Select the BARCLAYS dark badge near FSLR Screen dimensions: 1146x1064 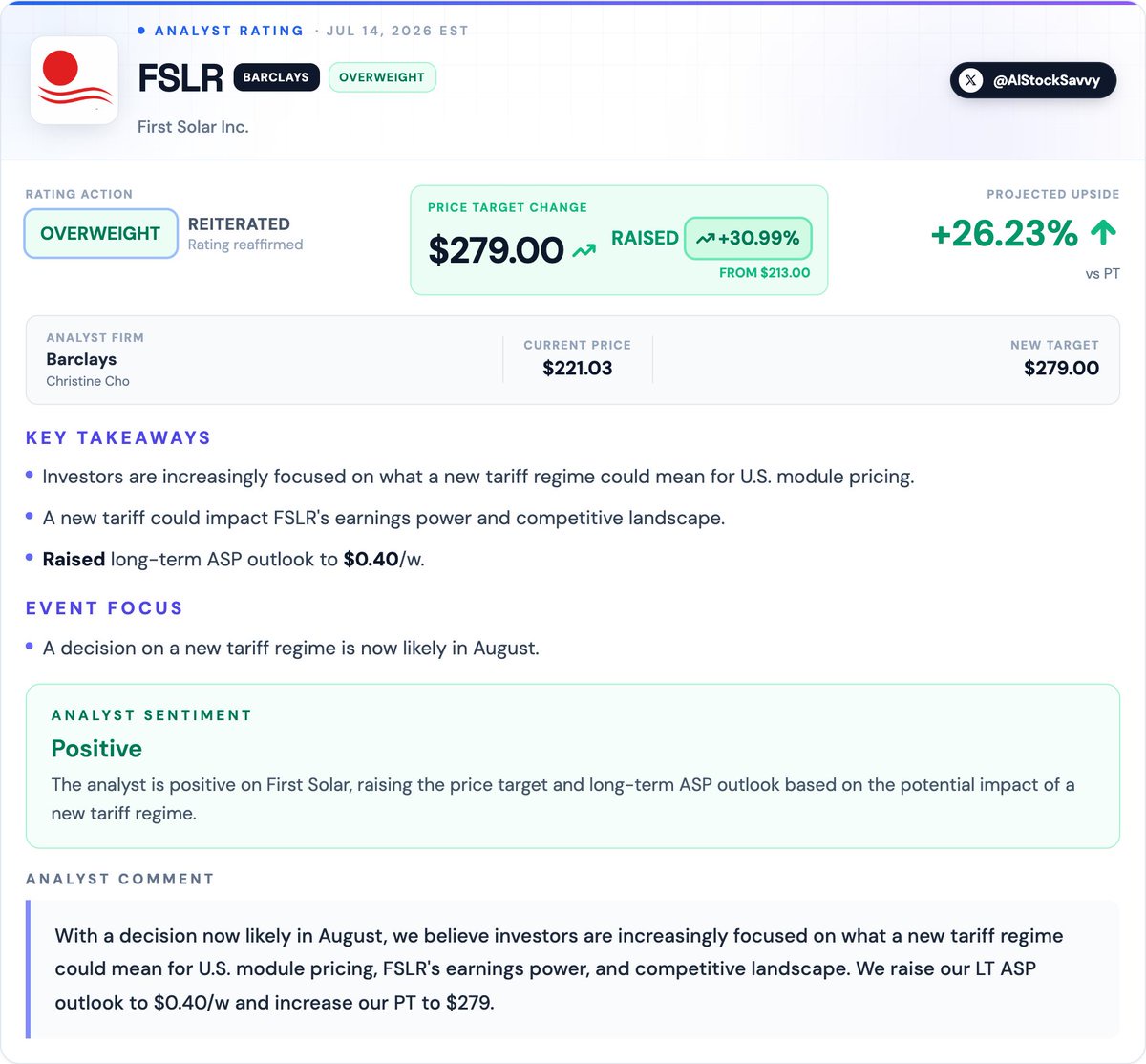(276, 77)
